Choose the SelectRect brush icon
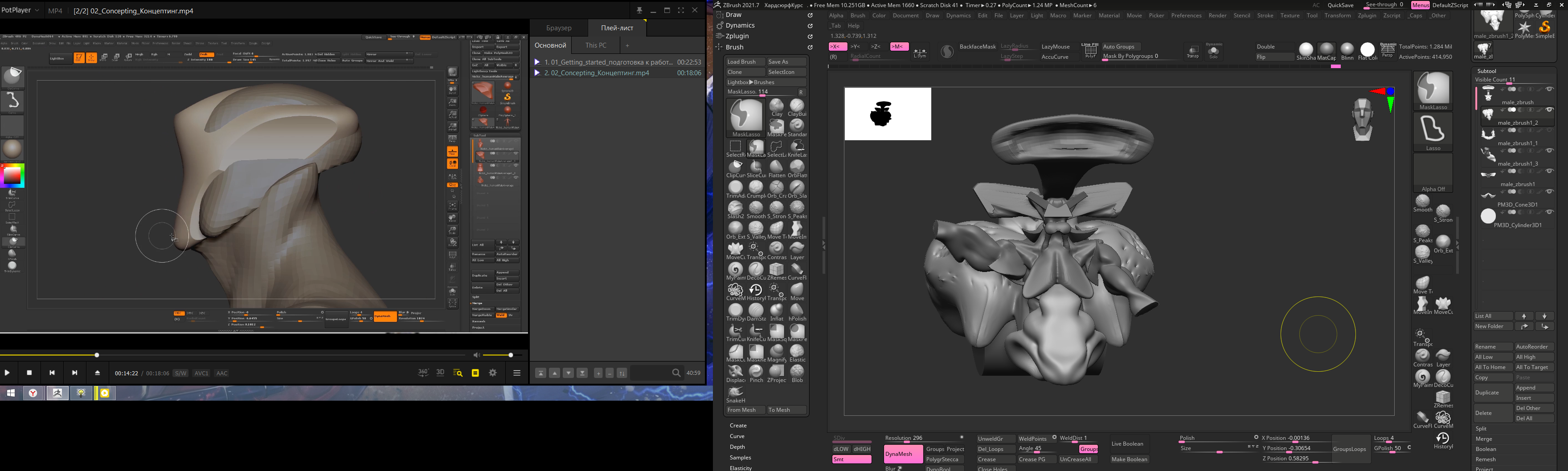The width and height of the screenshot is (1568, 471). [x=735, y=149]
